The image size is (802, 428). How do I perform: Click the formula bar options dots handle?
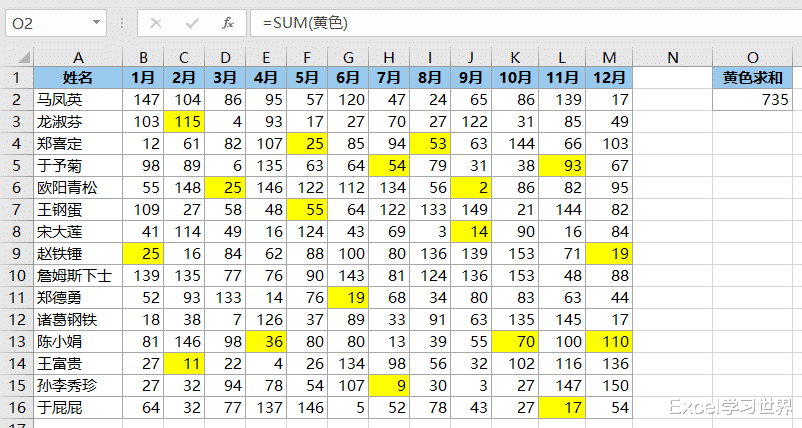click(x=122, y=23)
